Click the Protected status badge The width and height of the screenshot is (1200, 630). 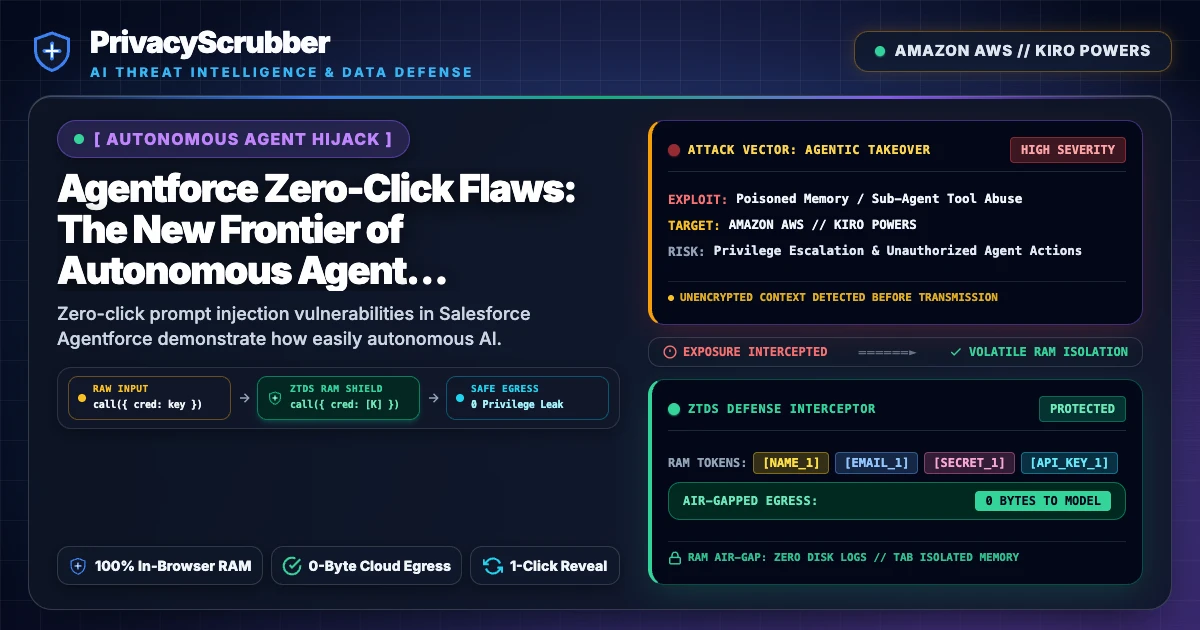tap(1082, 409)
